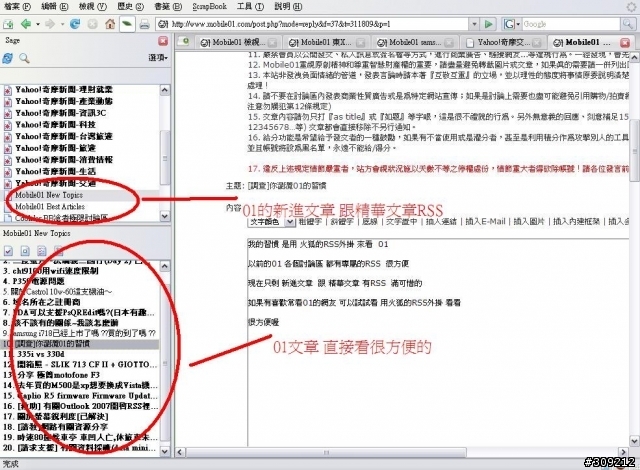Image resolution: width=640 pixels, height=470 pixels.
Task: Open the 檢視 (V) menu
Action: 92,7
